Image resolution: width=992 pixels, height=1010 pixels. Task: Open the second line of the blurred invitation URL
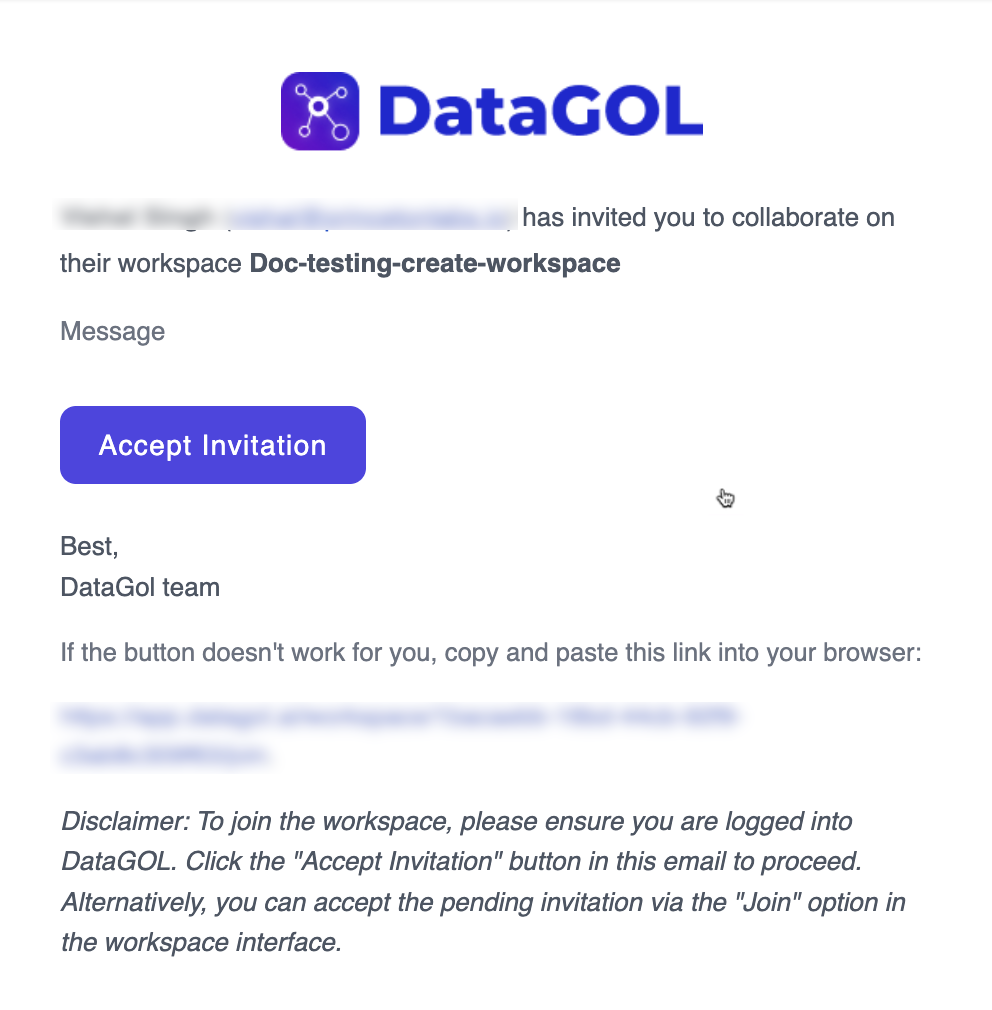pos(164,754)
